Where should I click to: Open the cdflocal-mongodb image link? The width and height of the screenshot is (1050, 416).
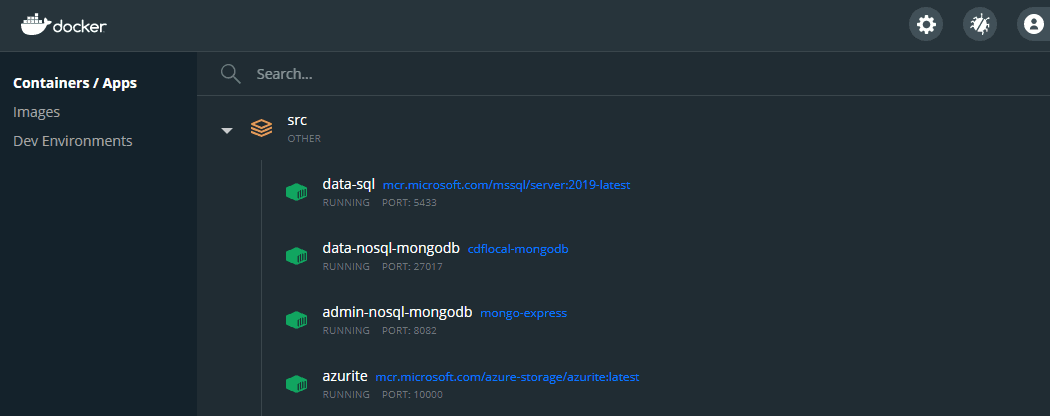tap(518, 249)
